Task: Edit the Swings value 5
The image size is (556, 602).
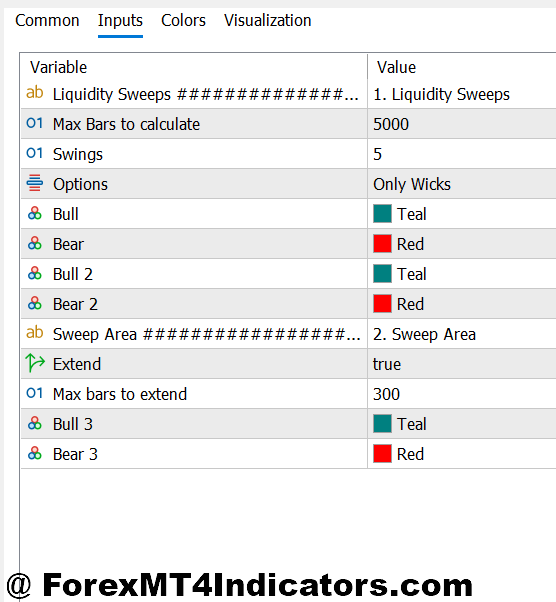Action: (x=462, y=154)
